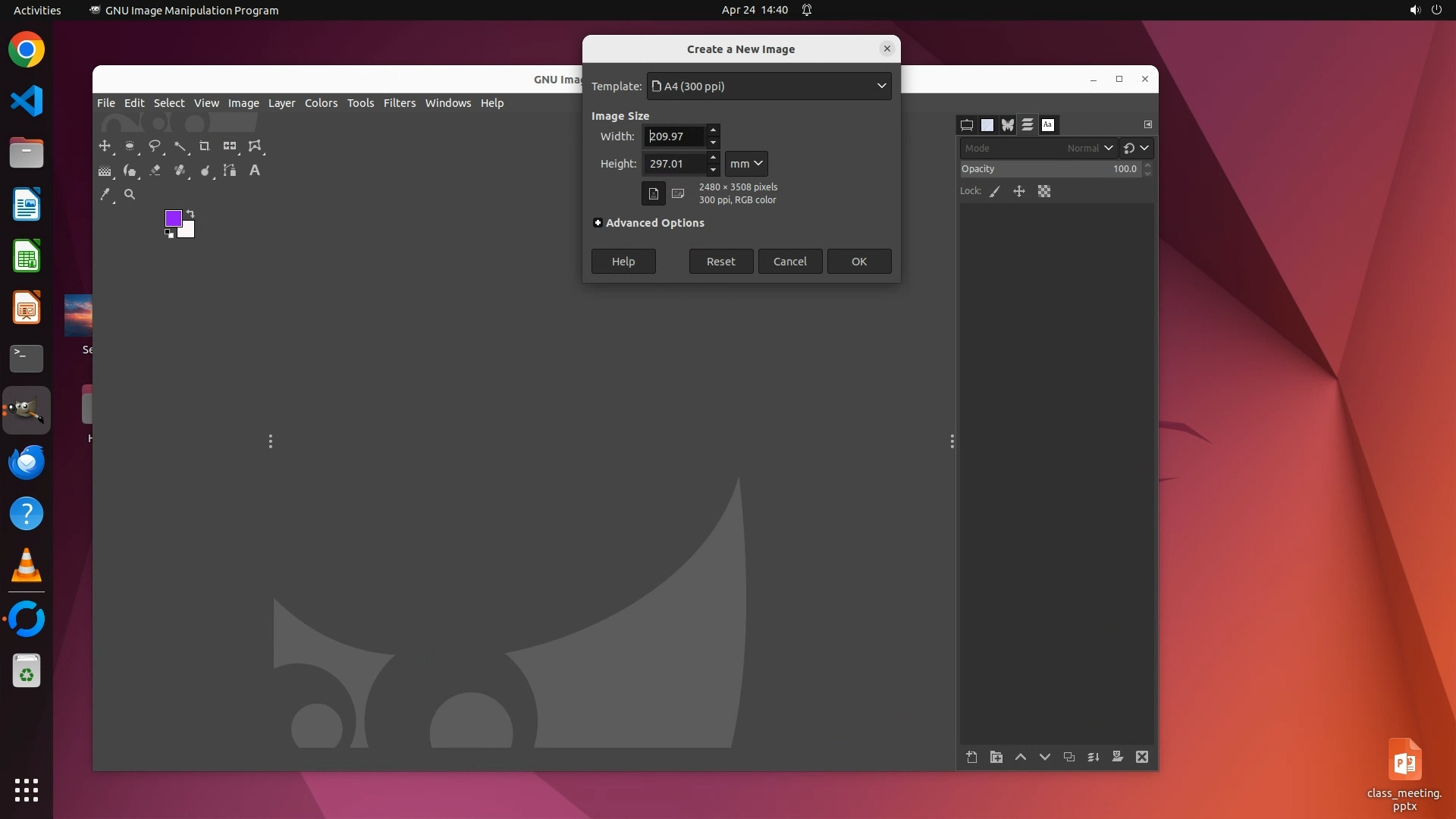
Task: Select the Heal bandage tool
Action: click(180, 171)
